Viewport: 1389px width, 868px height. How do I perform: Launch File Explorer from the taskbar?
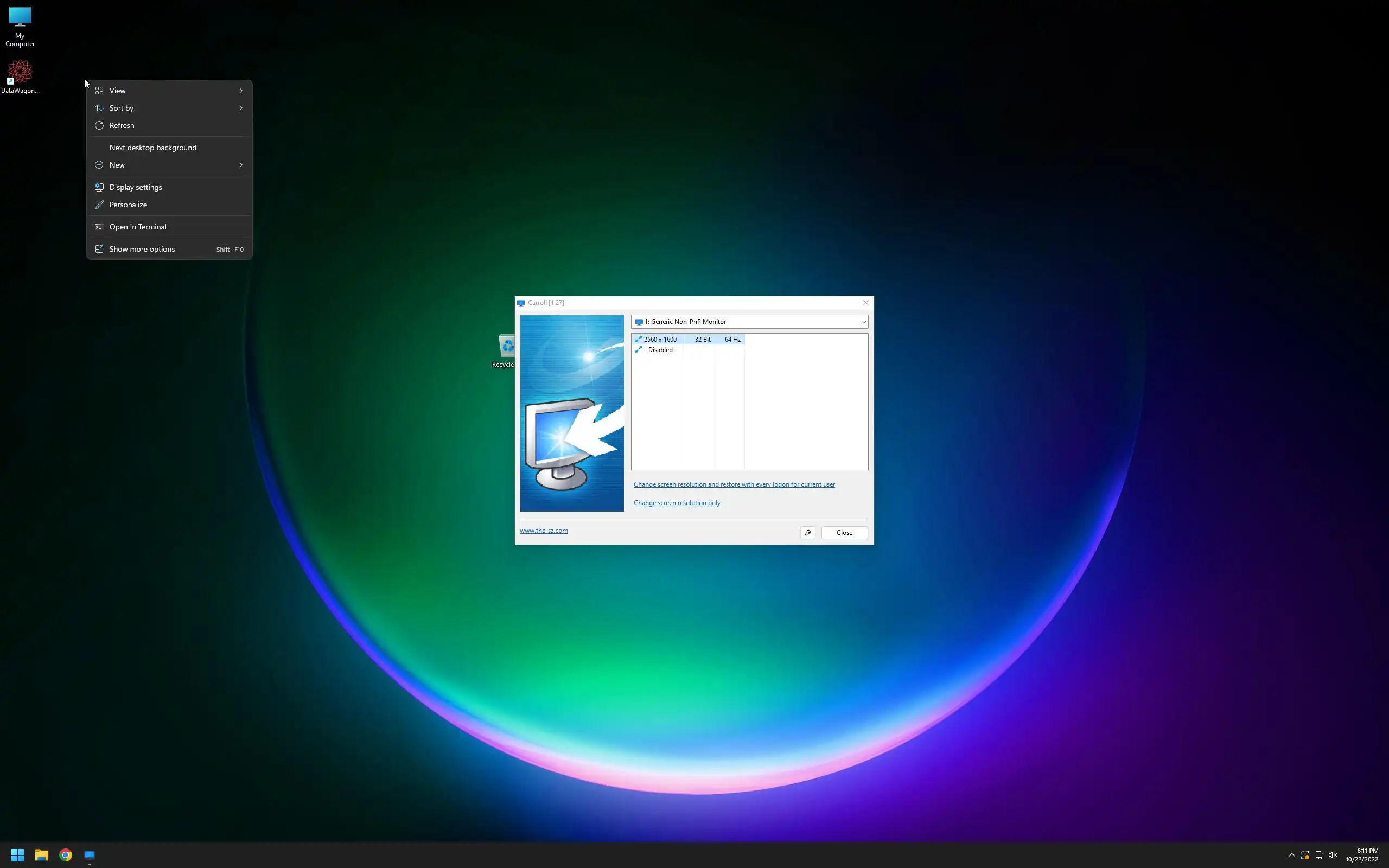tap(41, 855)
